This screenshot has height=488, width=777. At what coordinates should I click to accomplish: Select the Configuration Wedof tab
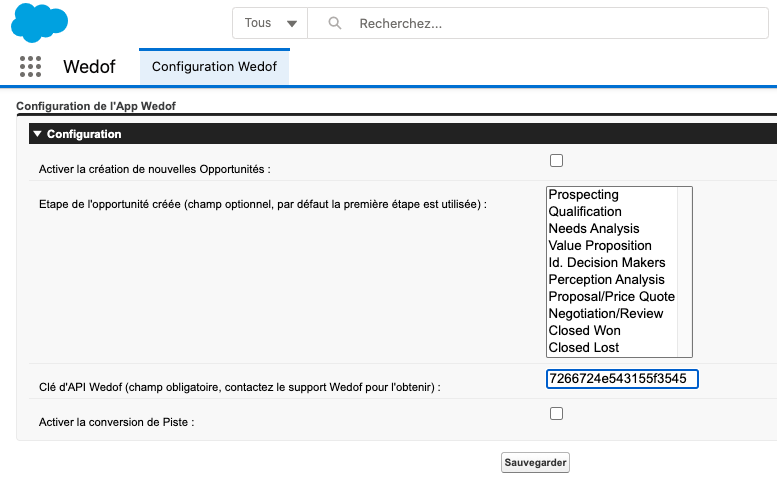(214, 66)
